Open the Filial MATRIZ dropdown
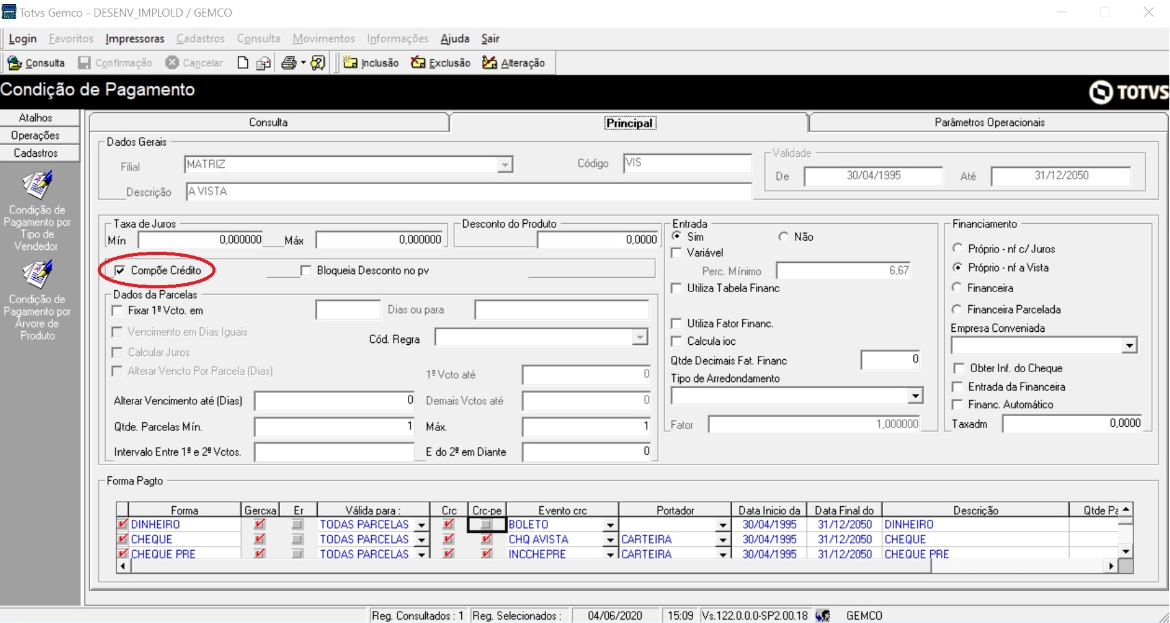This screenshot has height=623, width=1170. pyautogui.click(x=505, y=164)
